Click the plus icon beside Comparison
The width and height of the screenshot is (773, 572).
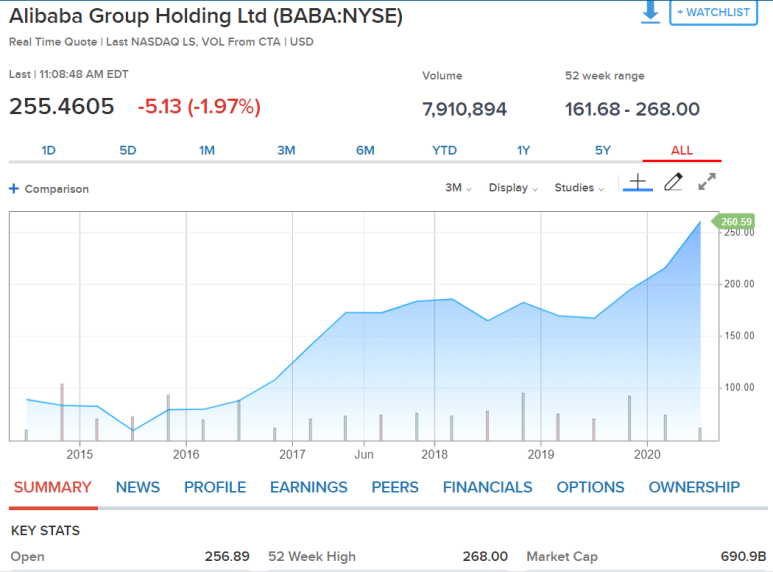tap(14, 188)
